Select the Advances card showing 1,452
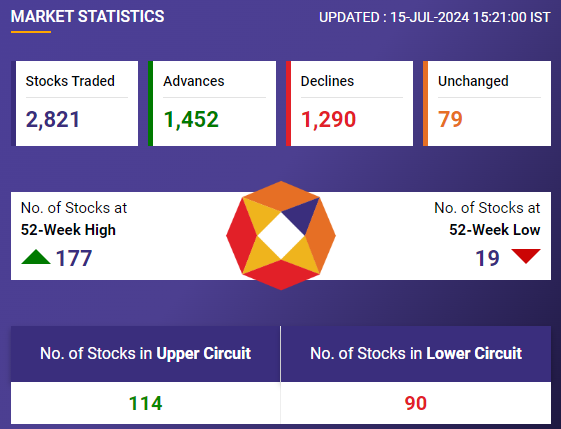Image resolution: width=561 pixels, height=429 pixels. tap(212, 103)
